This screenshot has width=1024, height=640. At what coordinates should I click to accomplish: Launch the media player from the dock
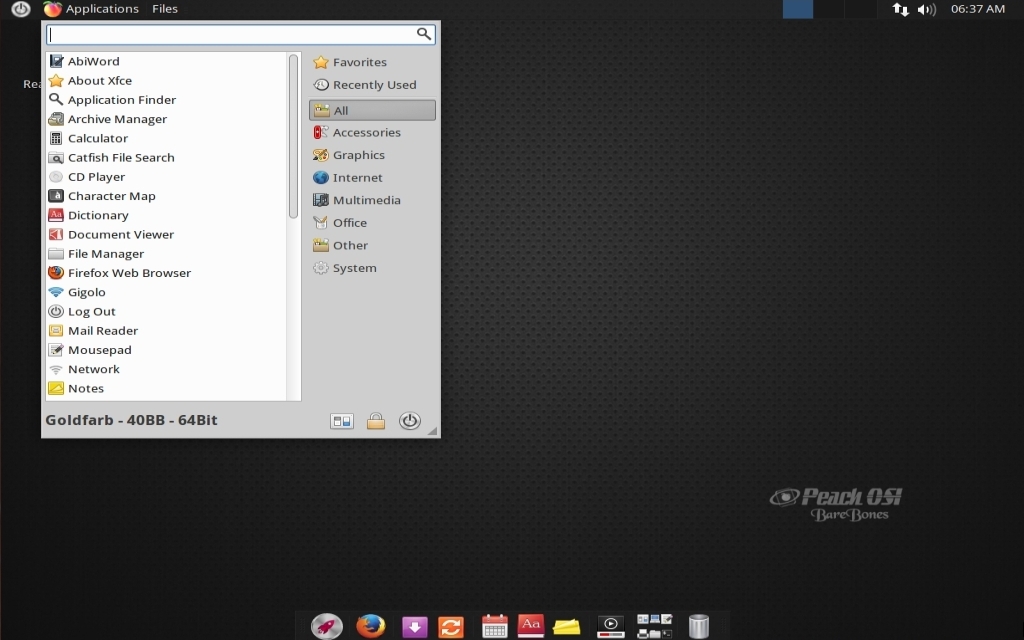click(x=610, y=626)
